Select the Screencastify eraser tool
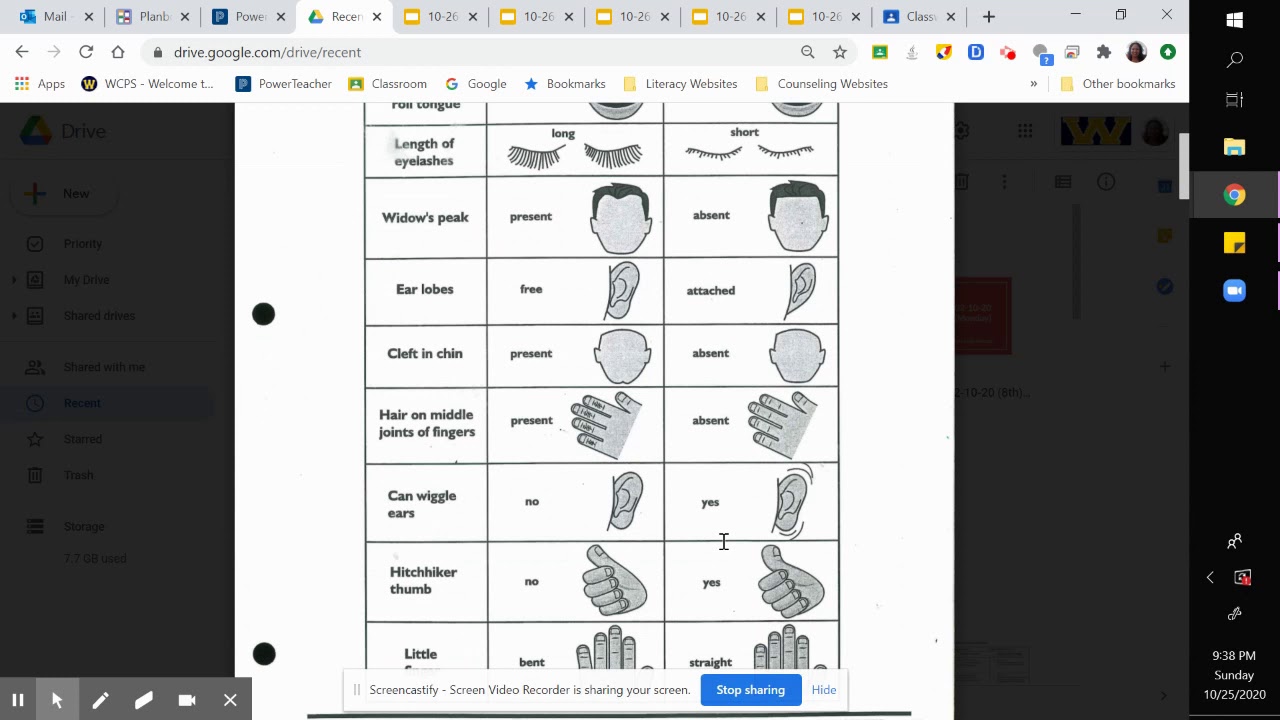Viewport: 1280px width, 720px height. tap(143, 700)
